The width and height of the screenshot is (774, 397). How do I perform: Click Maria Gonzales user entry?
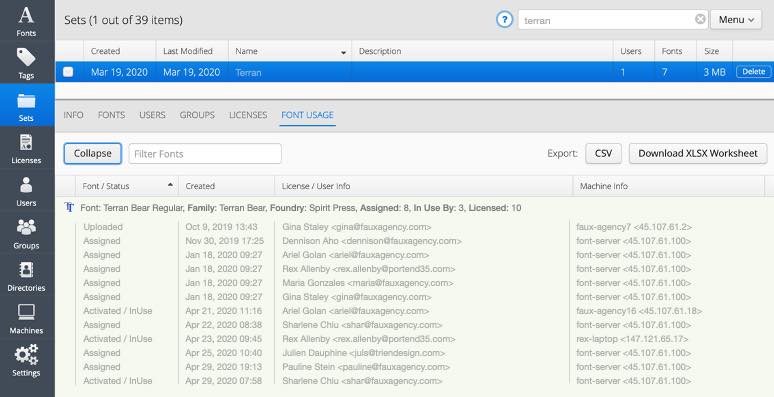(x=368, y=283)
